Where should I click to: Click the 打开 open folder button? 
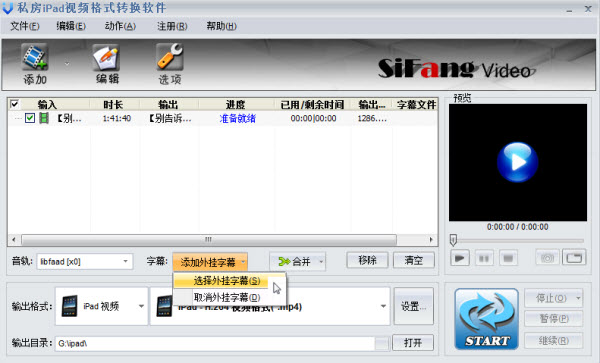point(413,343)
